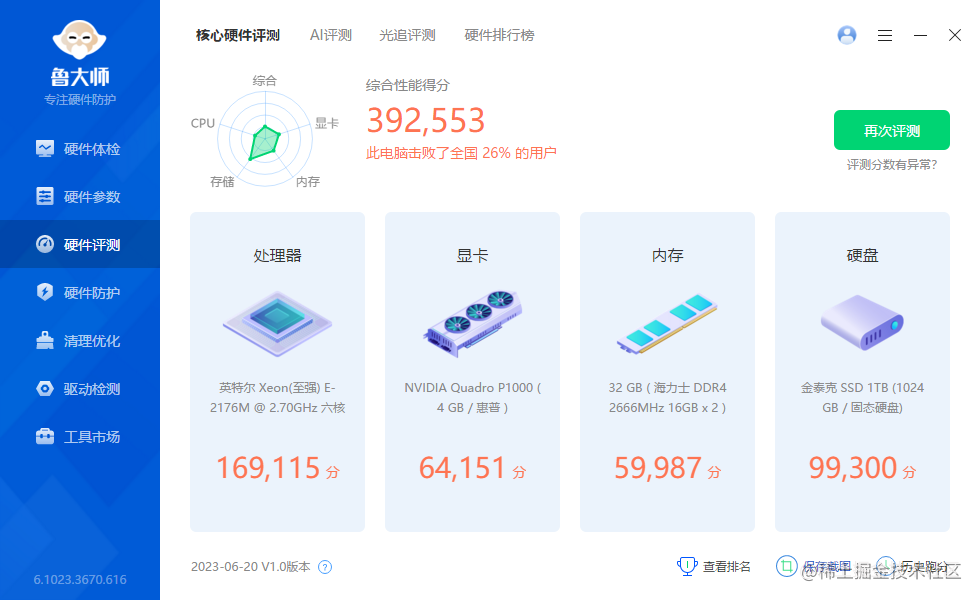Click the 2023-06-20 V1.0版本 text
This screenshot has height=600, width=980.
(251, 567)
